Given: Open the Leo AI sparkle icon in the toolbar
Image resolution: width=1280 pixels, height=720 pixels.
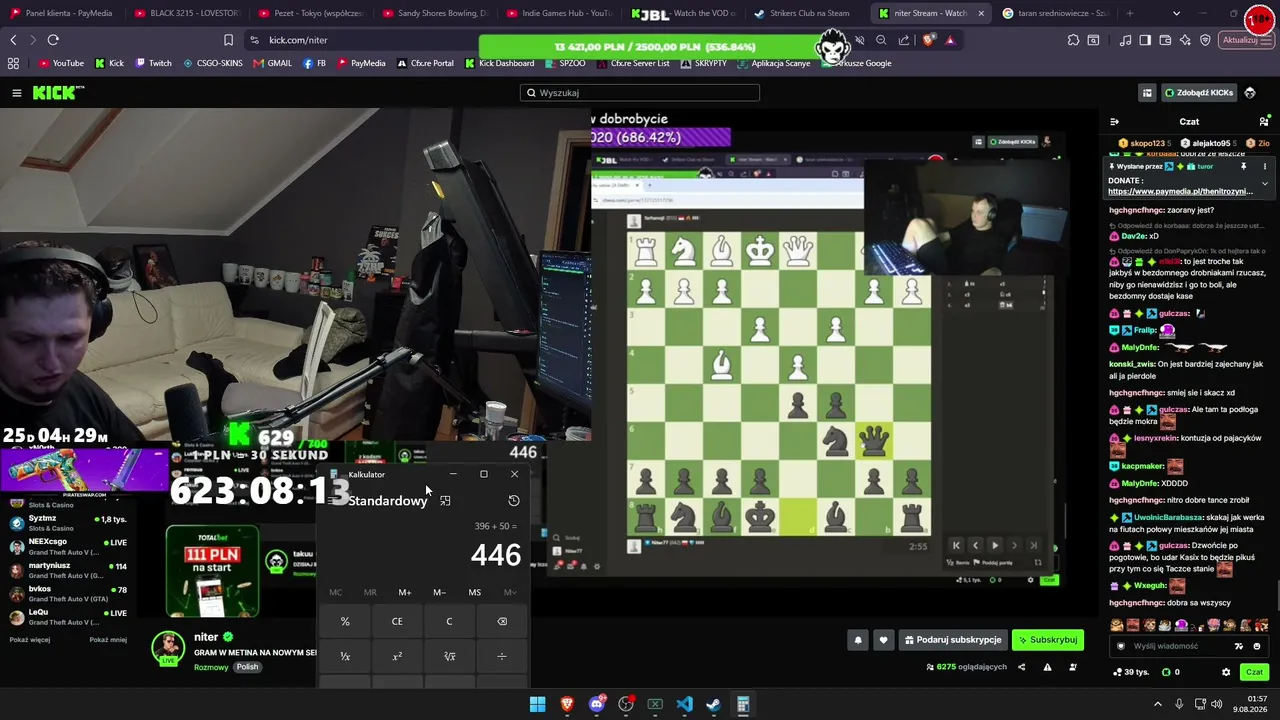Looking at the screenshot, I should pos(1185,40).
